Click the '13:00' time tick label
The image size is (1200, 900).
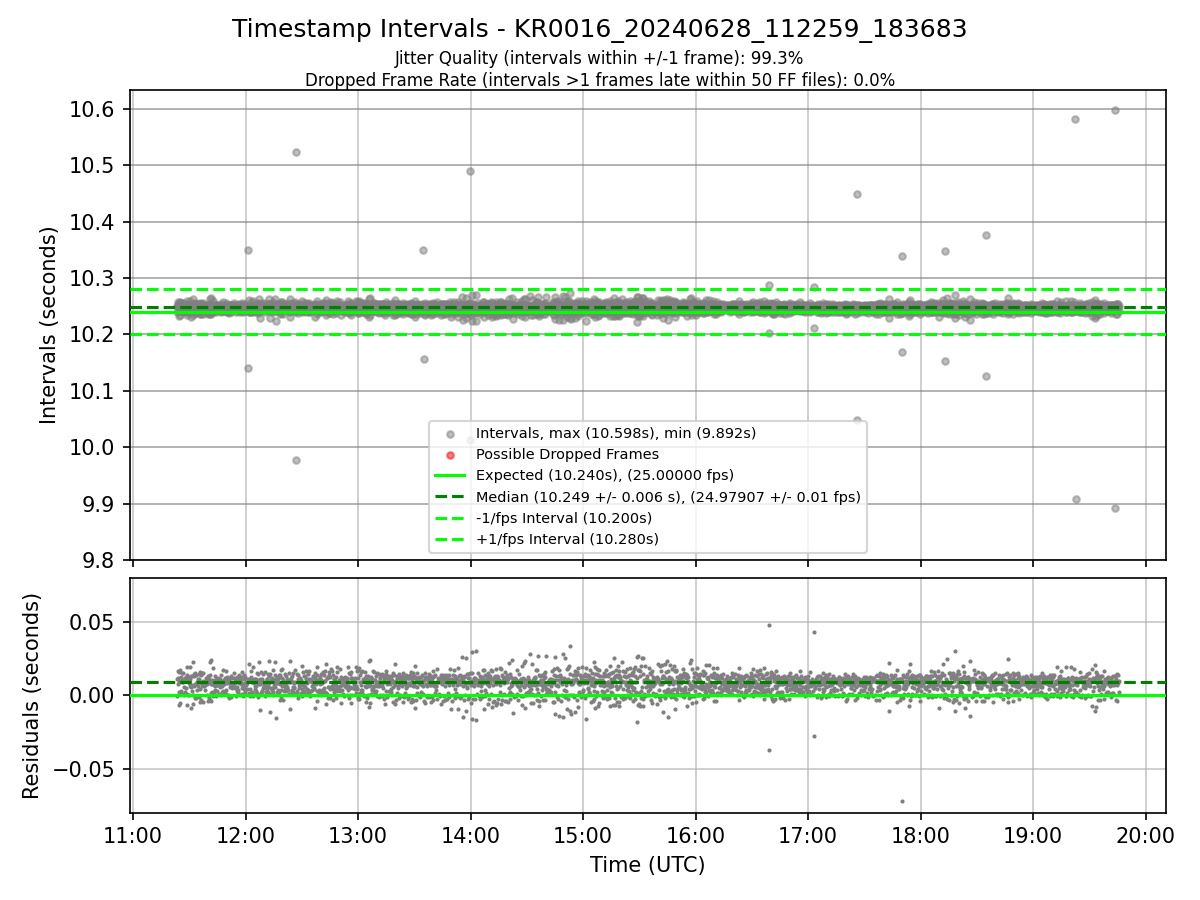click(358, 834)
